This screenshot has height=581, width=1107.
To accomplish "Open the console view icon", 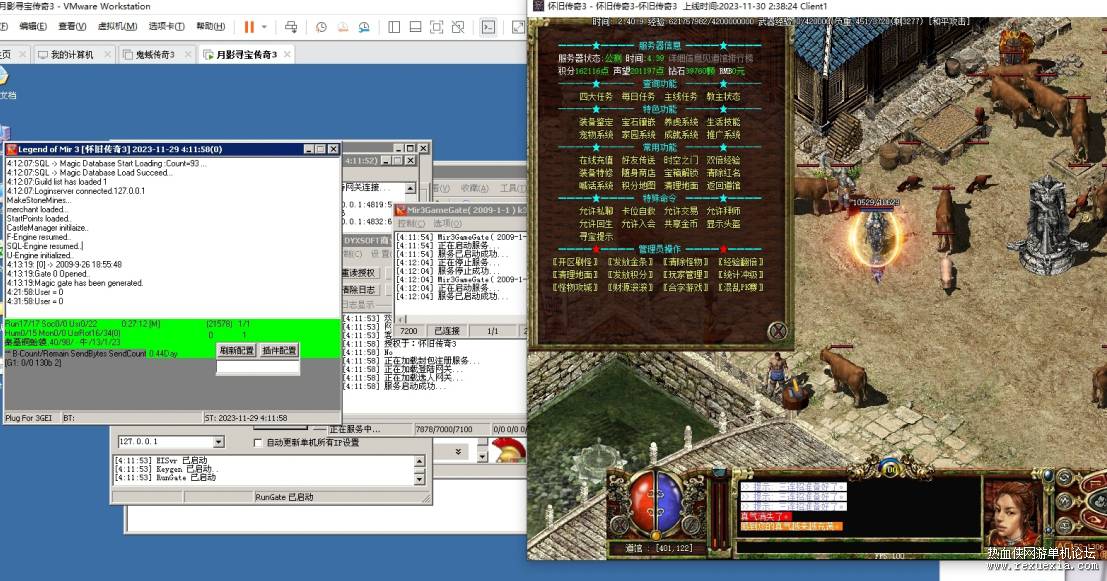I will point(489,27).
